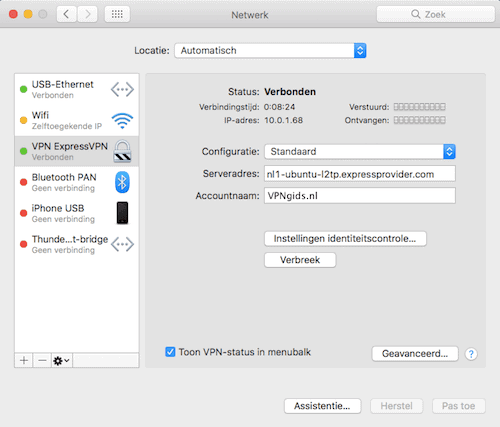Click the iPhone USB phone icon

click(x=122, y=213)
